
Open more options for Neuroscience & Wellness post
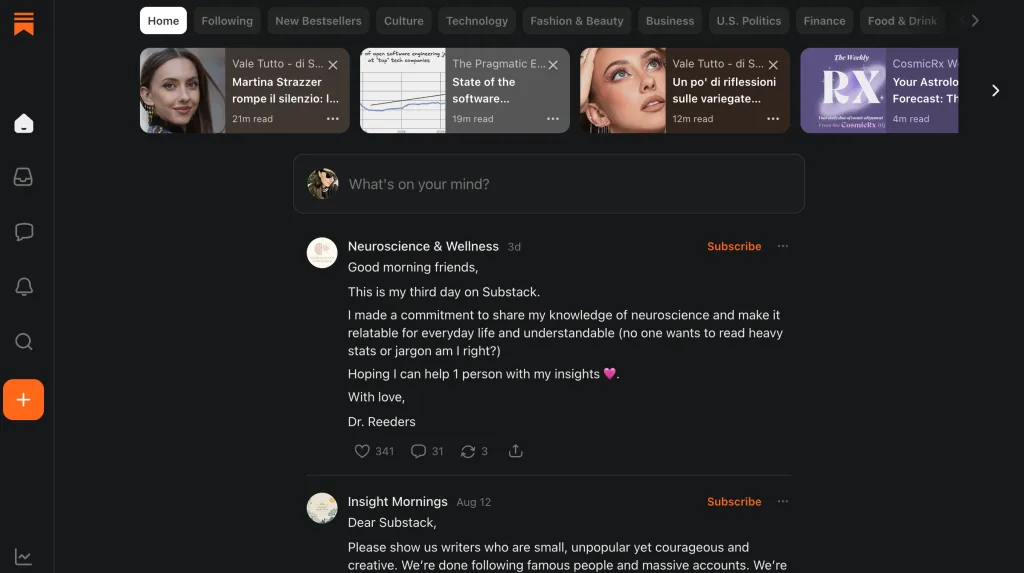point(782,246)
